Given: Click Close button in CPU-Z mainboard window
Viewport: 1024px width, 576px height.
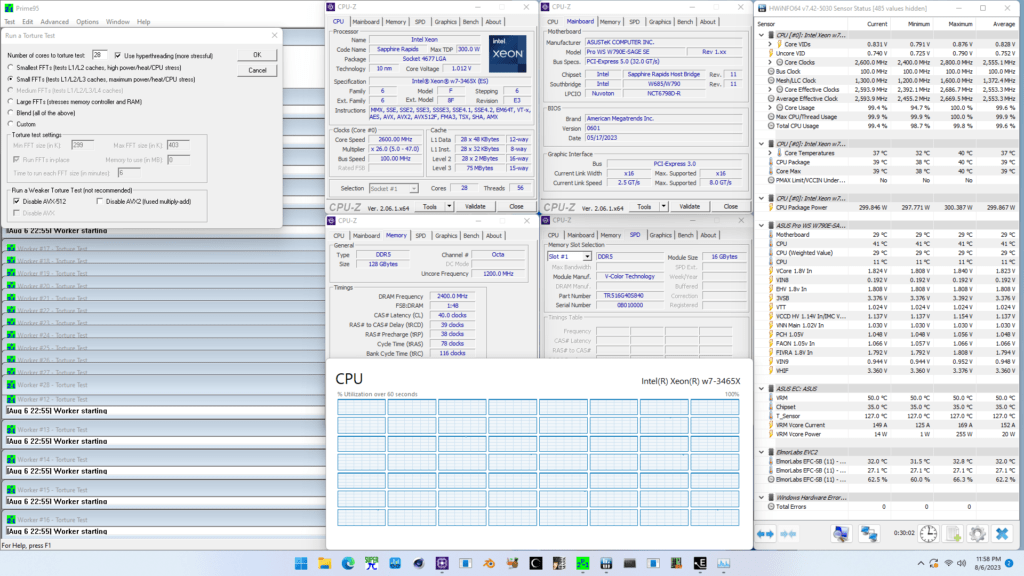Looking at the screenshot, I should pyautogui.click(x=730, y=206).
